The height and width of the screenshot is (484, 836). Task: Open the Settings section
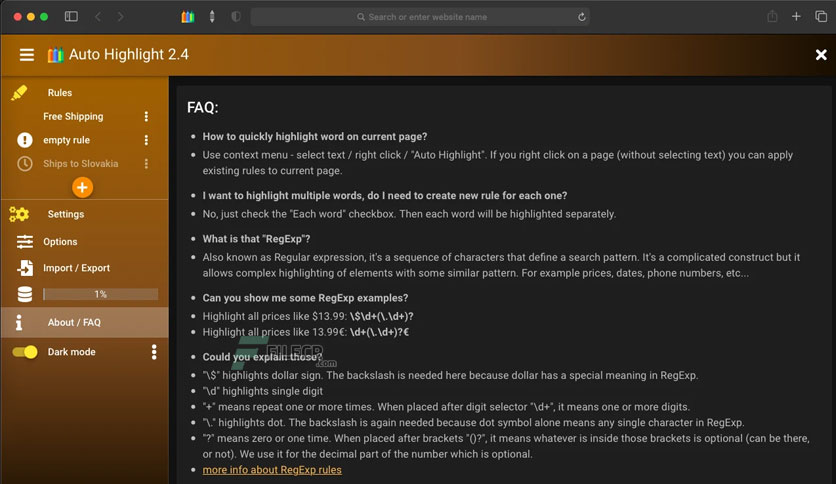[x=66, y=214]
